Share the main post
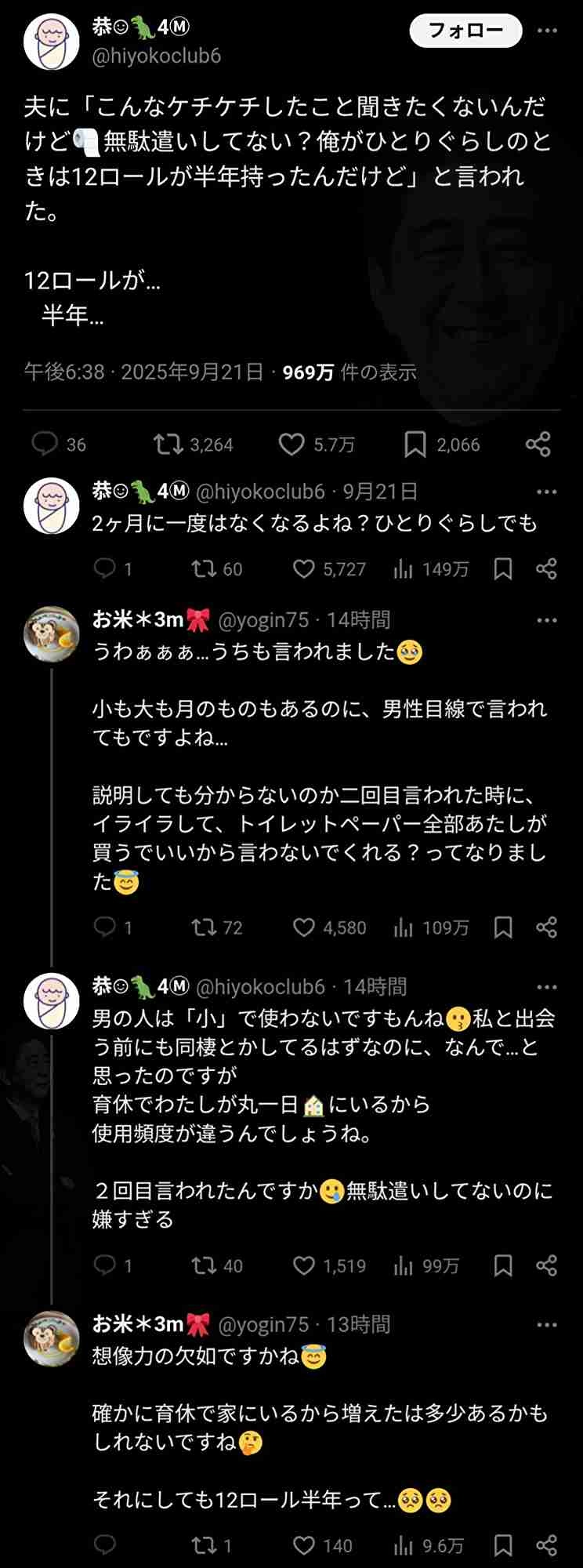Viewport: 583px width, 1568px height. click(538, 445)
